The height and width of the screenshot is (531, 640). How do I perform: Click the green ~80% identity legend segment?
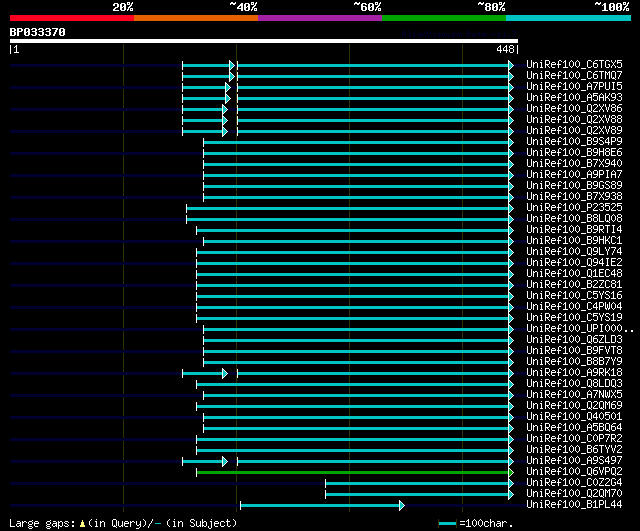point(444,18)
